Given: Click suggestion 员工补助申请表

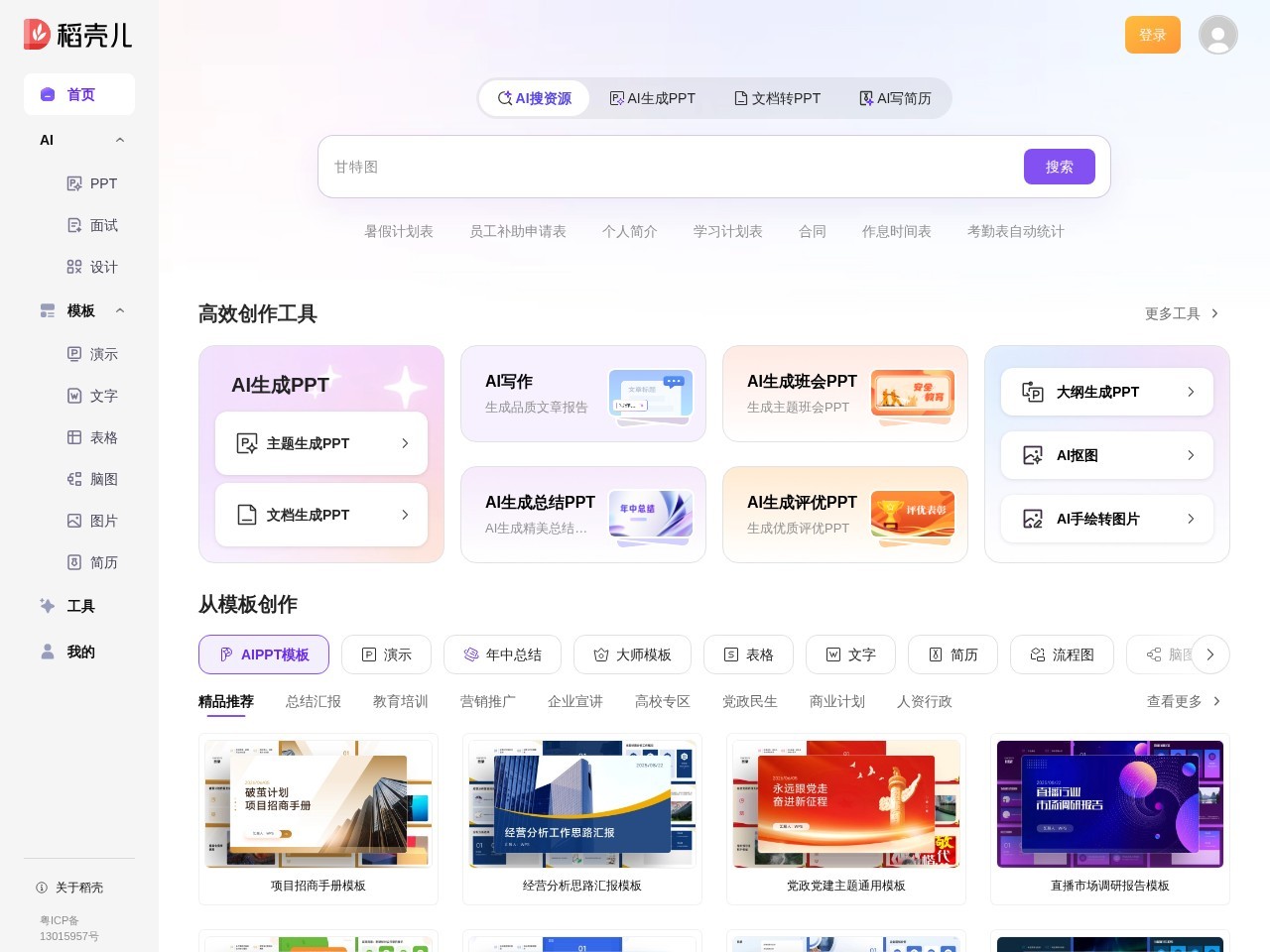Looking at the screenshot, I should coord(518,231).
